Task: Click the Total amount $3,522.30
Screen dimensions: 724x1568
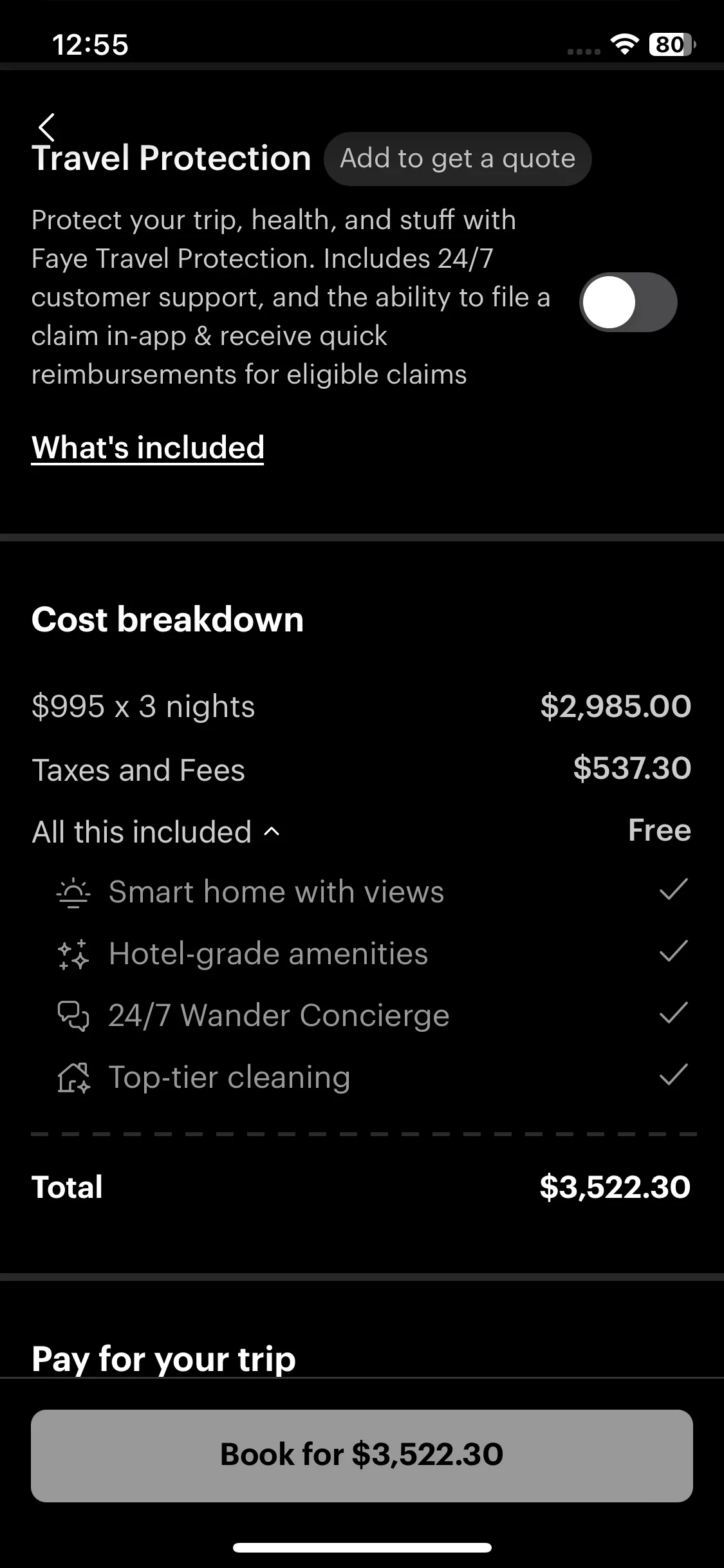Action: pos(615,1186)
